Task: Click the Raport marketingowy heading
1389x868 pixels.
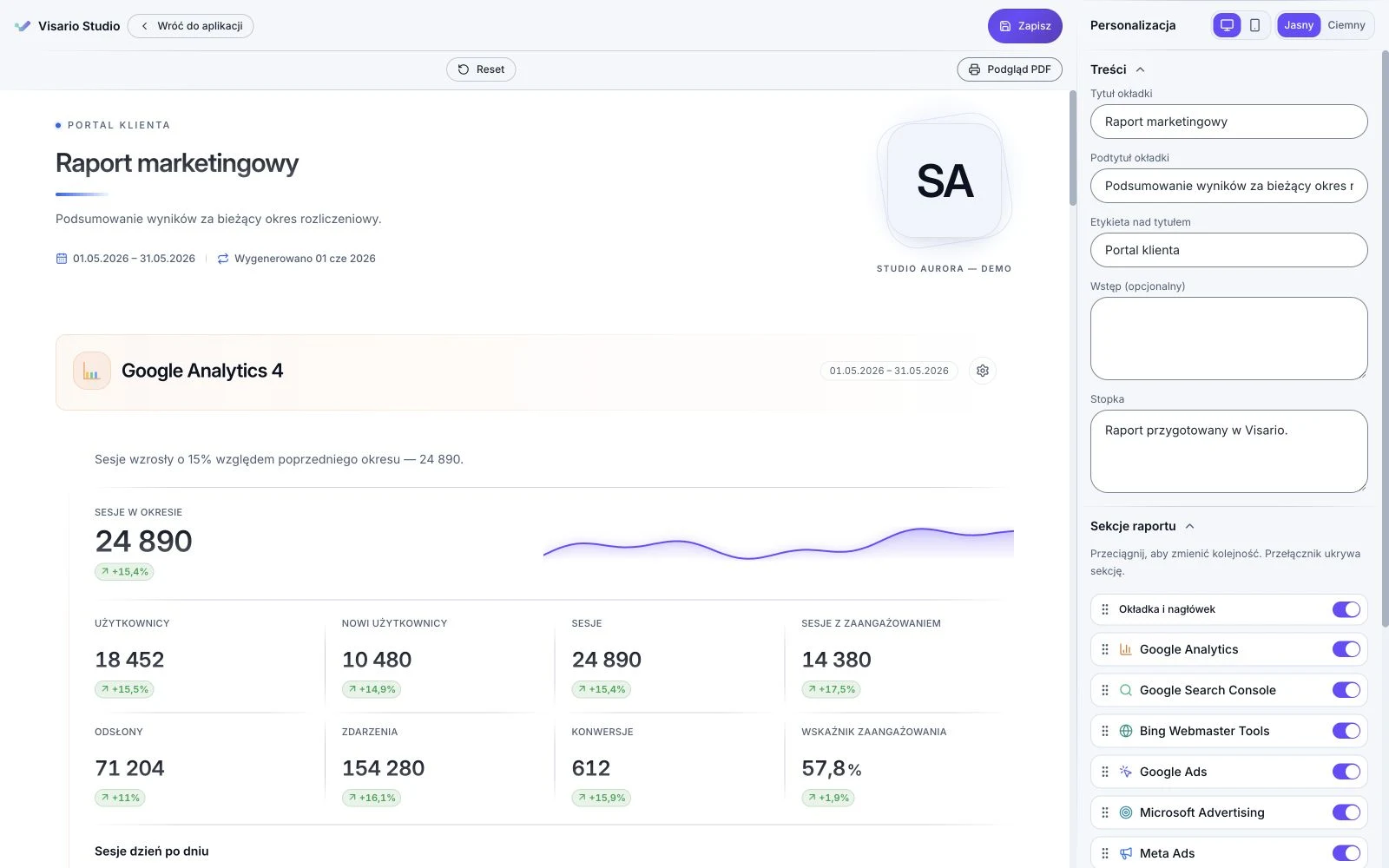Action: (x=177, y=163)
